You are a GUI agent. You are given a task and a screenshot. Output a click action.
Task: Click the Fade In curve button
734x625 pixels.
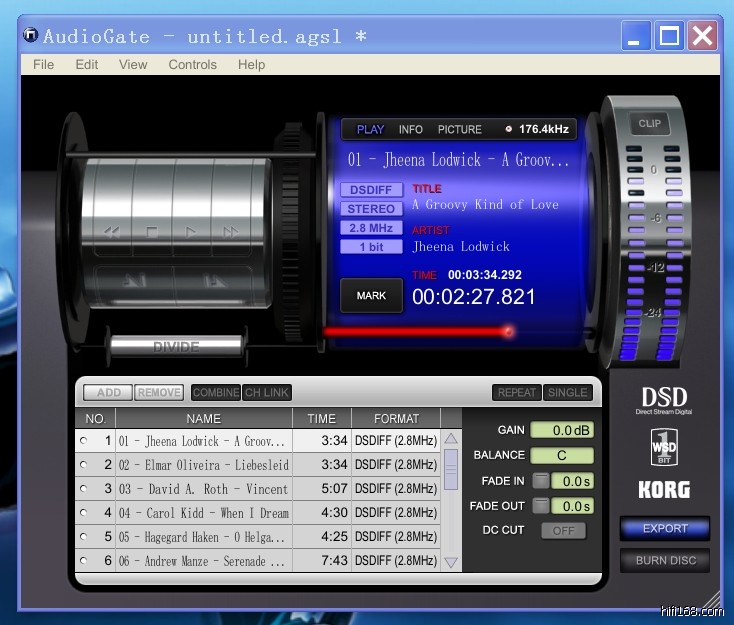pos(540,482)
